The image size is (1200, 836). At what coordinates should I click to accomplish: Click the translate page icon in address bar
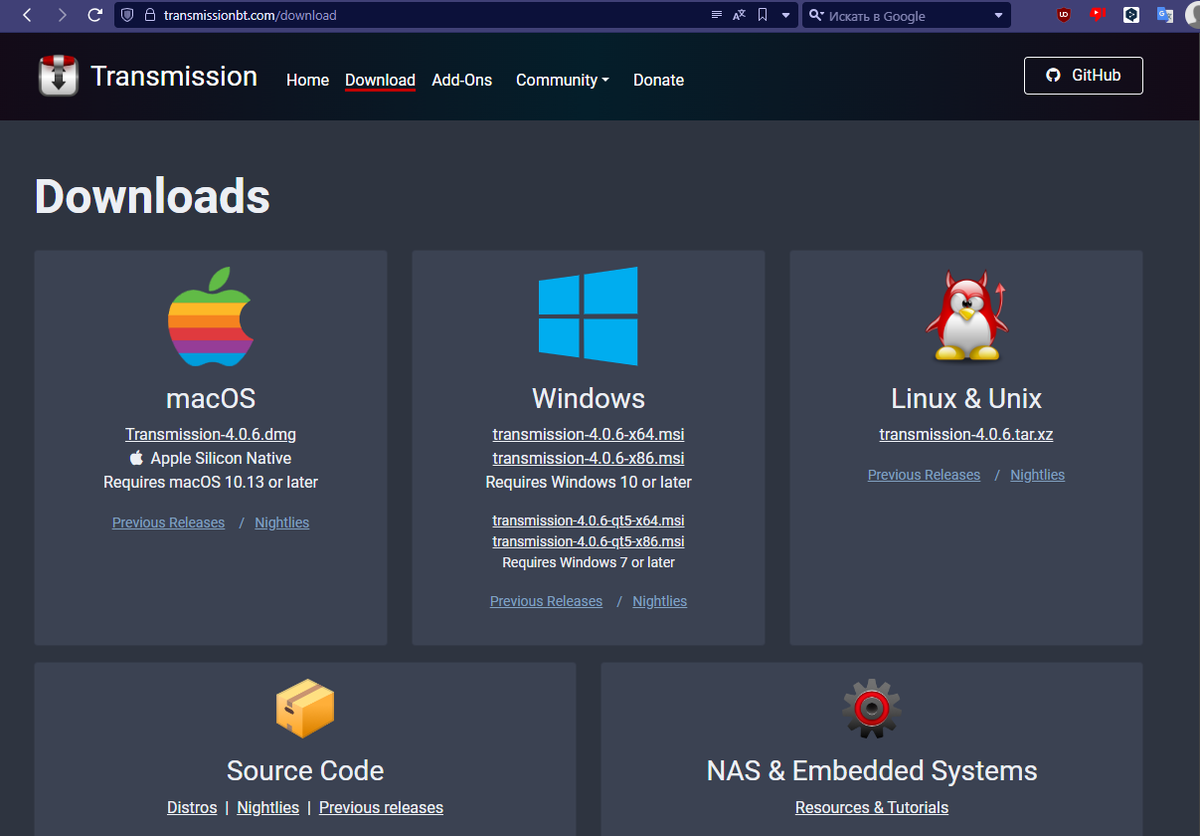point(739,15)
